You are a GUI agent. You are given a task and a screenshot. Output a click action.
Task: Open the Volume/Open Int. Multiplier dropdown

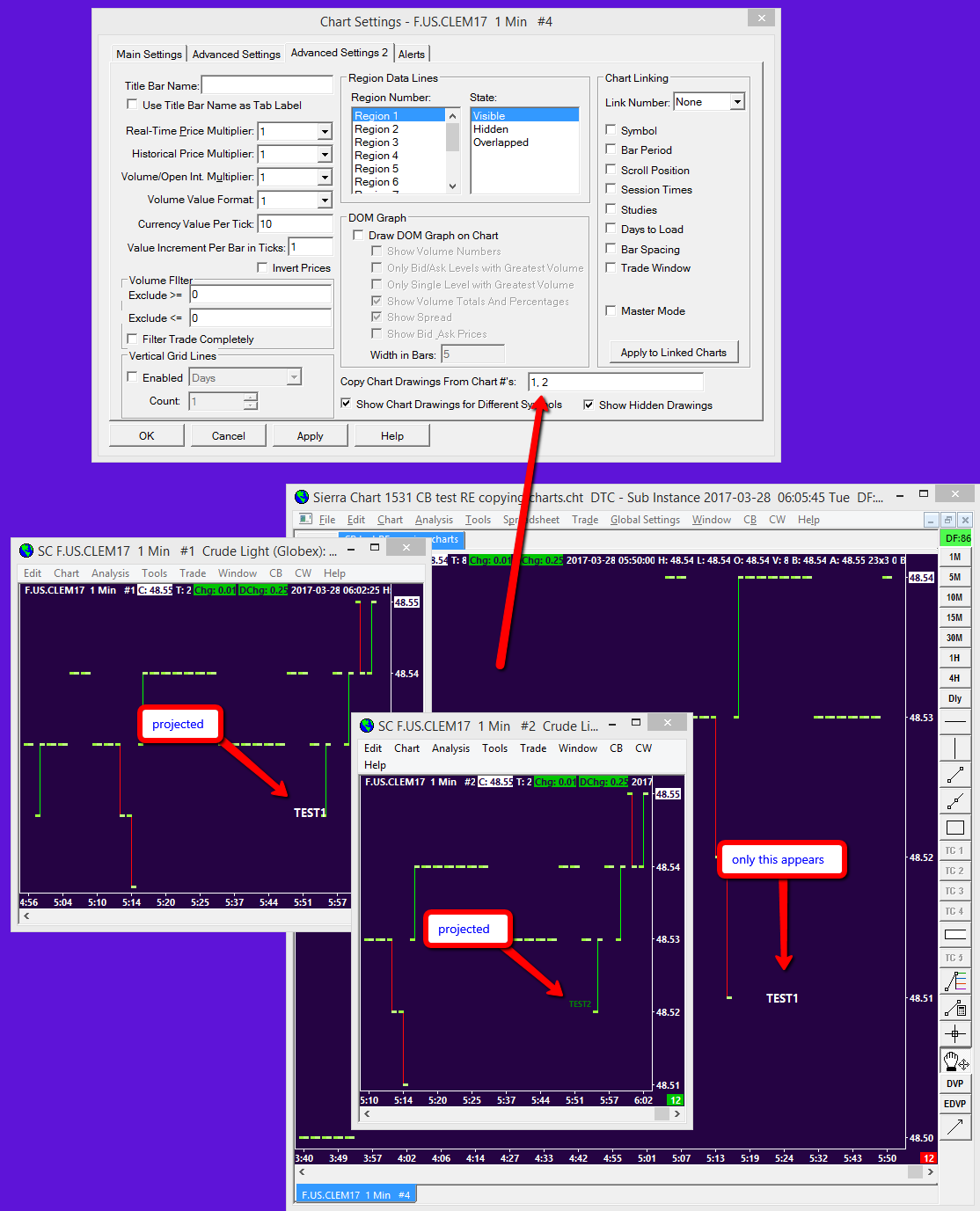325,177
